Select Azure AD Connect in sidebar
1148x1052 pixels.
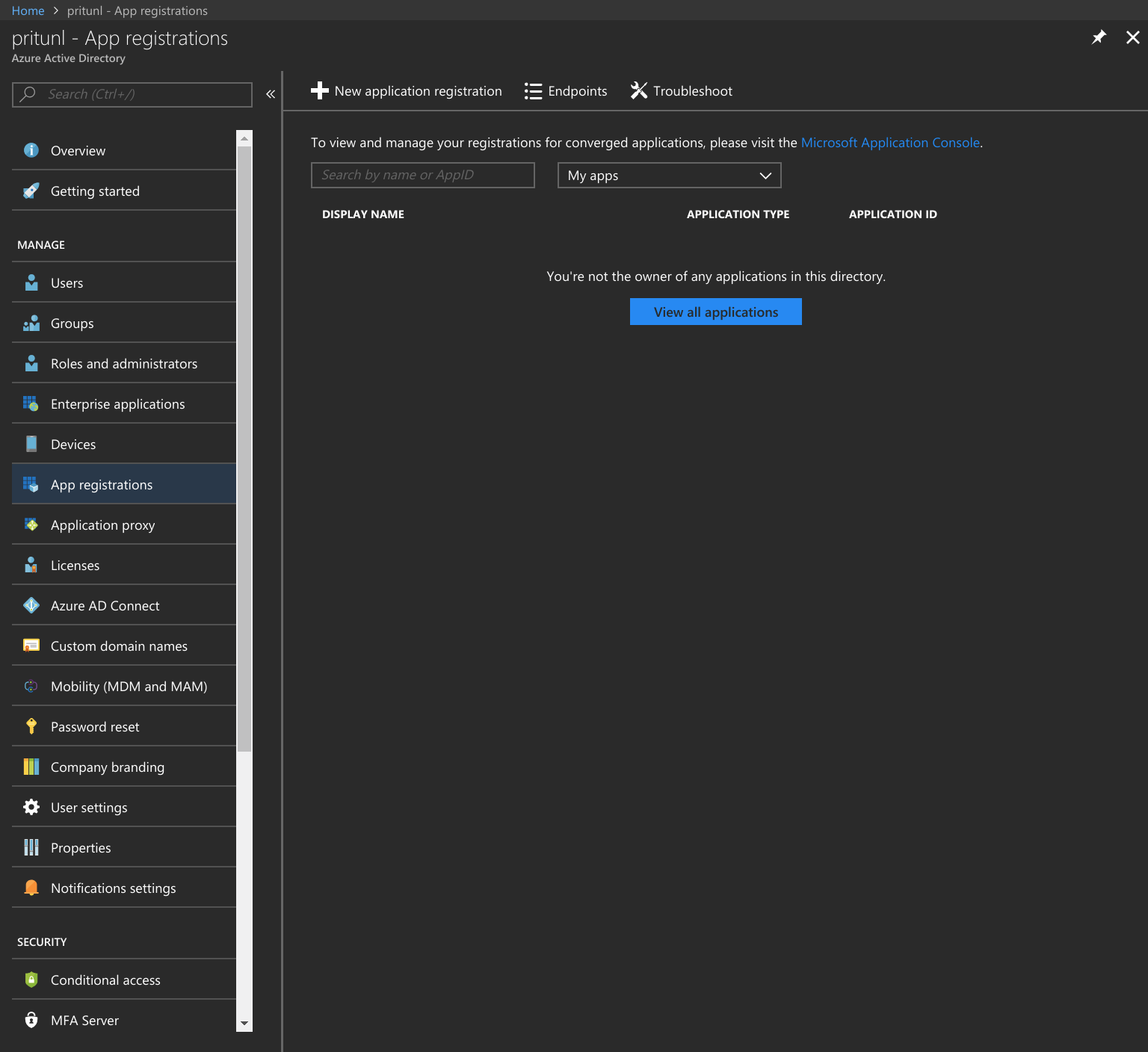[x=105, y=606]
